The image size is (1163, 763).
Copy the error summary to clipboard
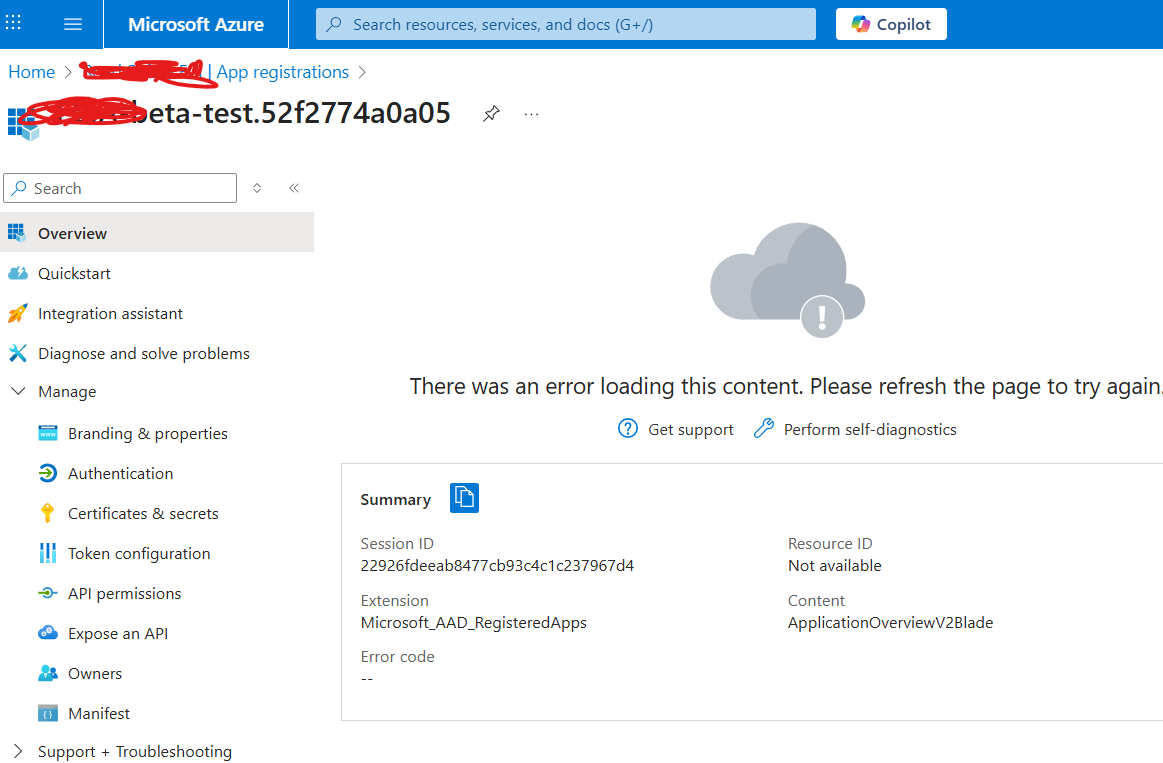[x=464, y=498]
